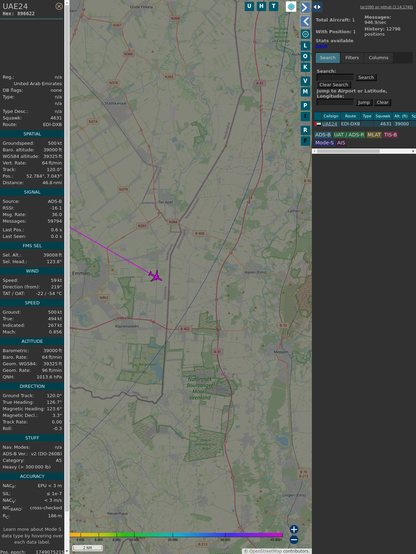Sort table by Callsign column header

click(331, 116)
